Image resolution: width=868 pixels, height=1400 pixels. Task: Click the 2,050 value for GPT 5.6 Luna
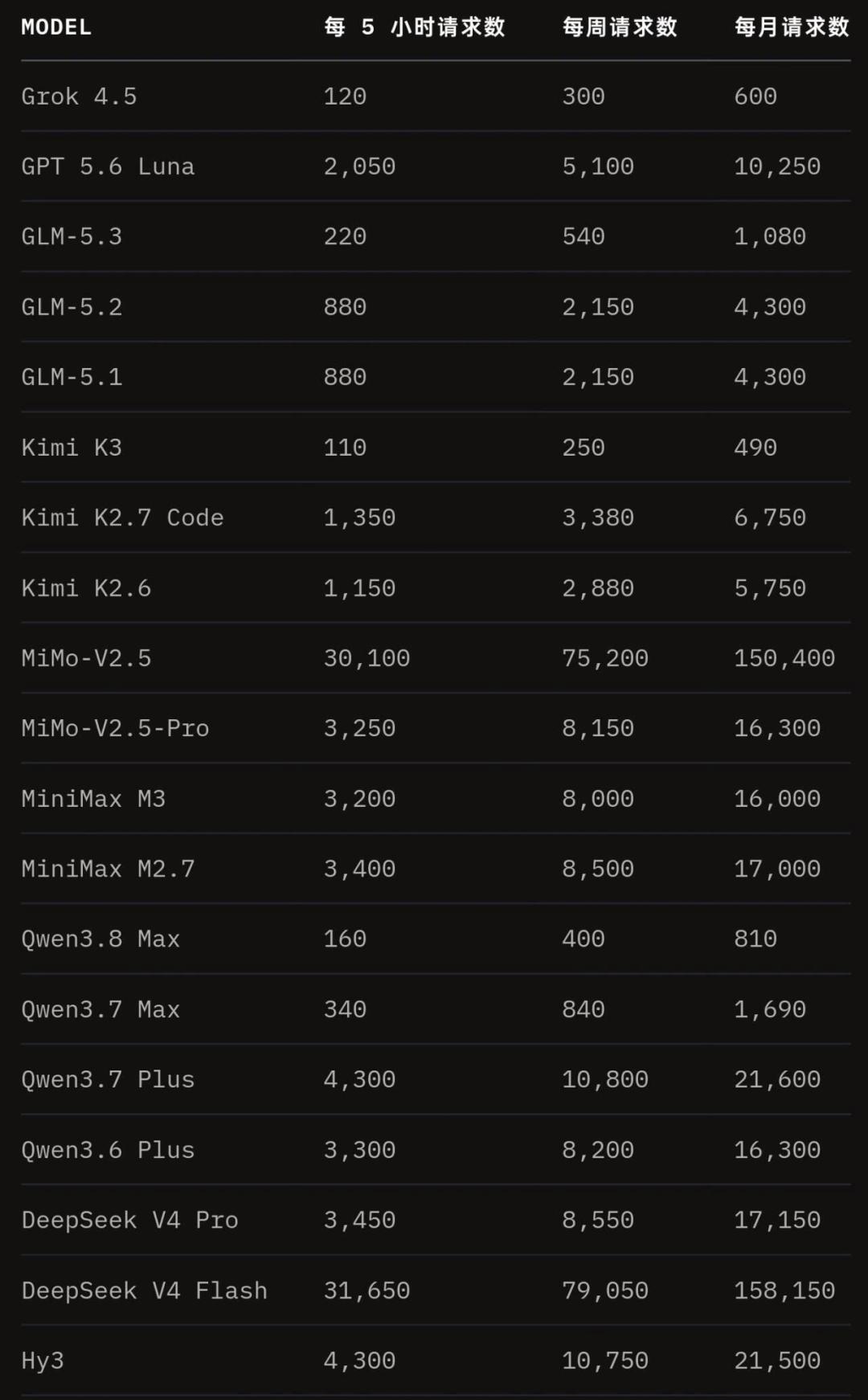[359, 166]
